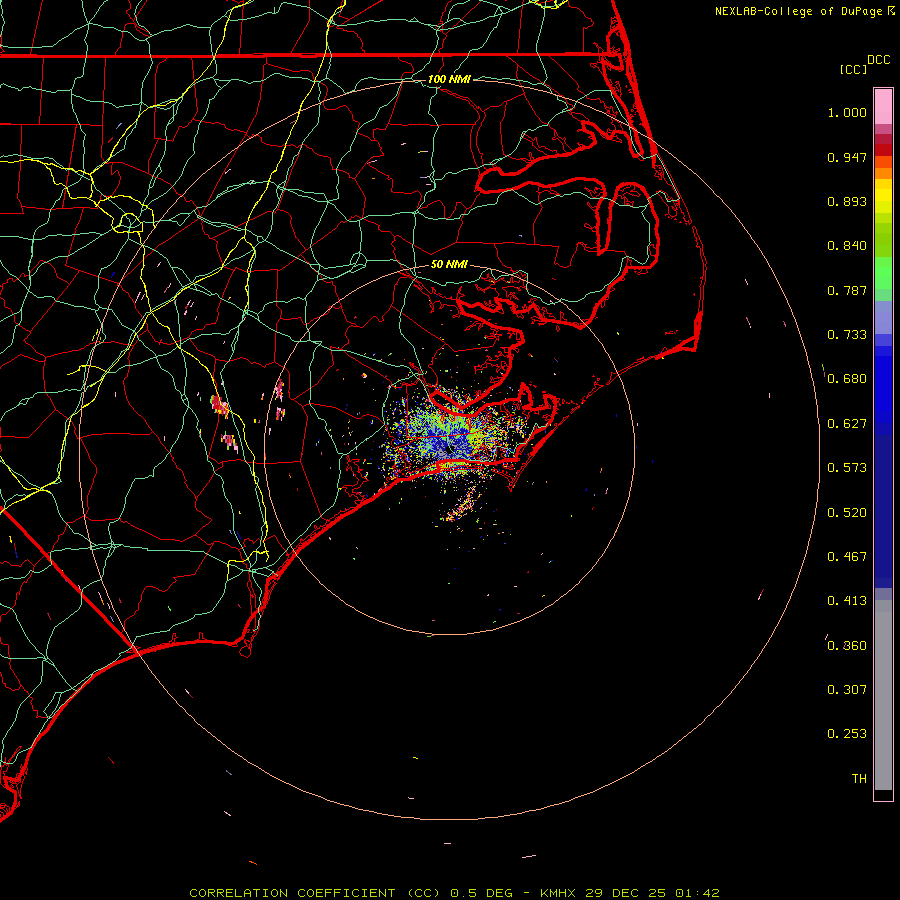900x900 pixels.
Task: Click the 0.573 scale value
Action: click(847, 468)
